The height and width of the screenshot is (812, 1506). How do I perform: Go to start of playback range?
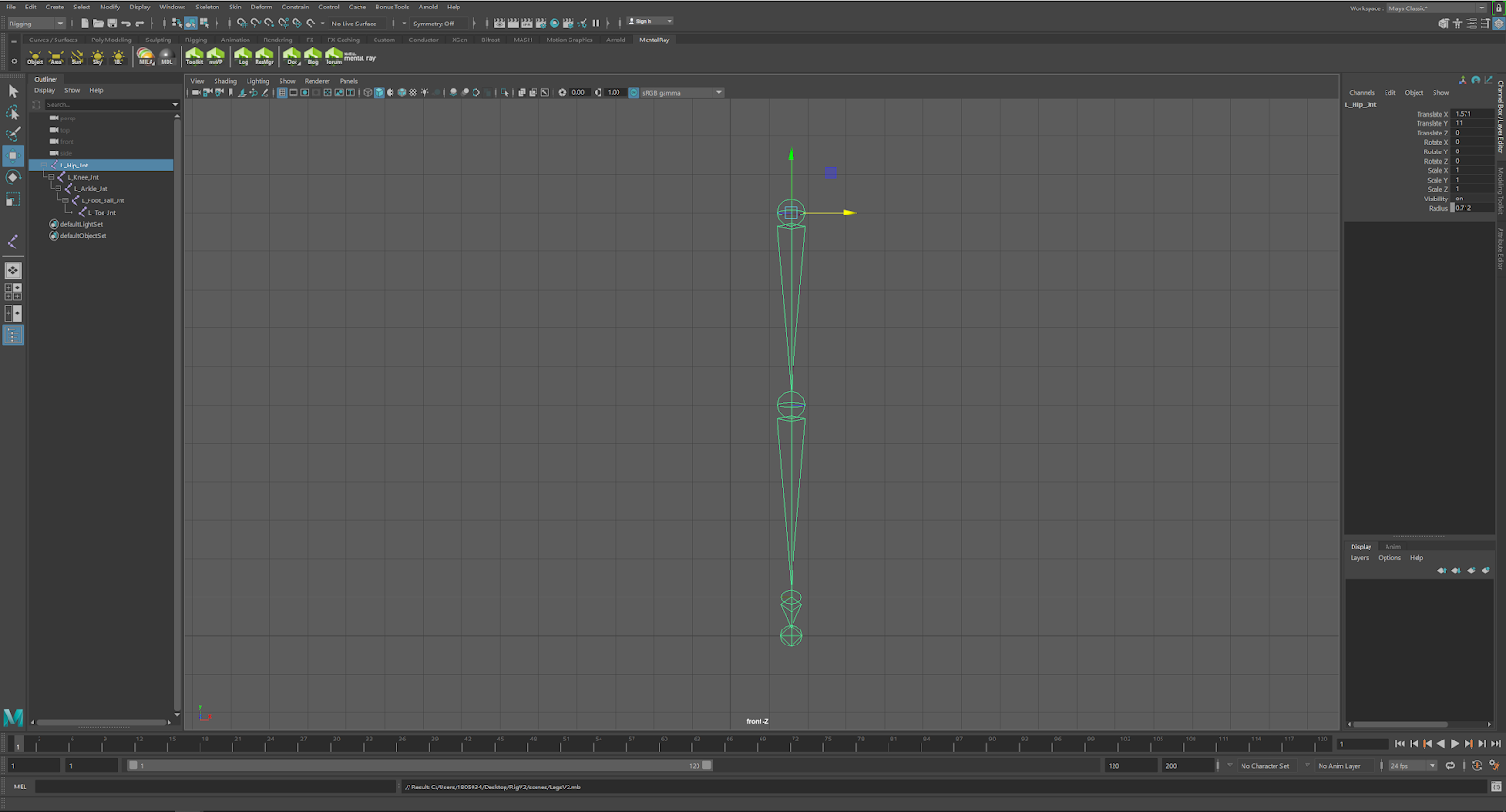pyautogui.click(x=1400, y=744)
